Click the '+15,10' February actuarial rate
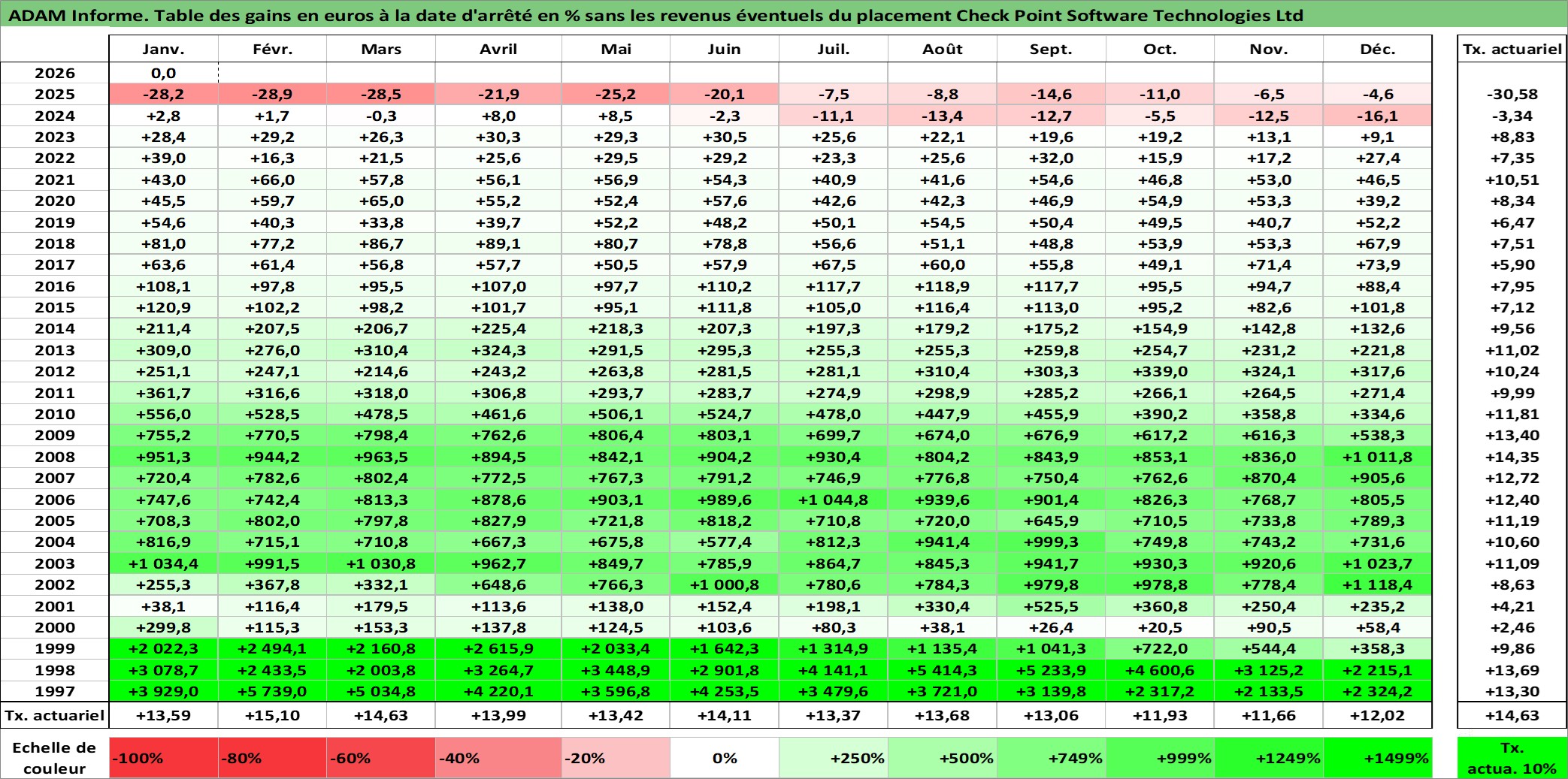Screen dimensions: 1568x779 [272, 715]
